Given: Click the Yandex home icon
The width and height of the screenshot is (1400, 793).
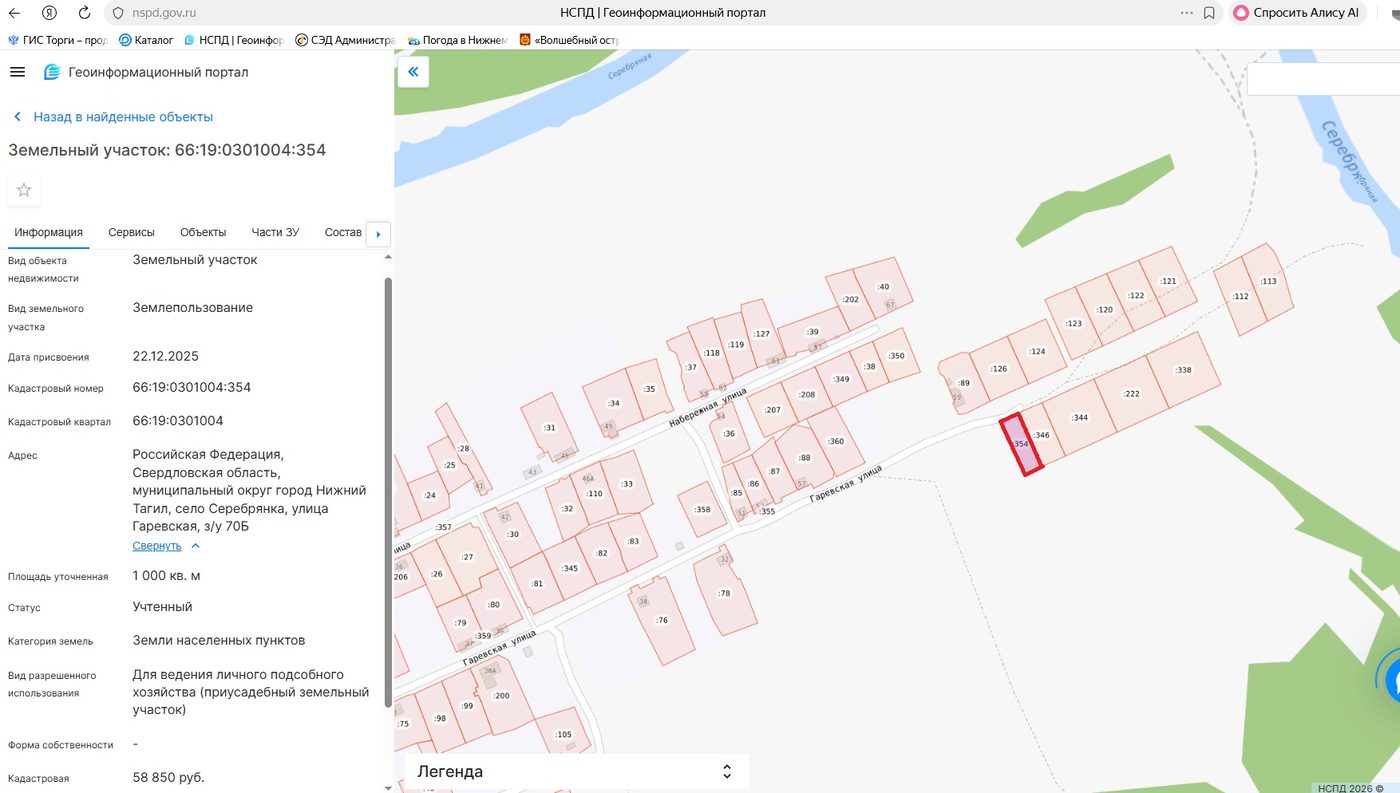Looking at the screenshot, I should (x=50, y=13).
